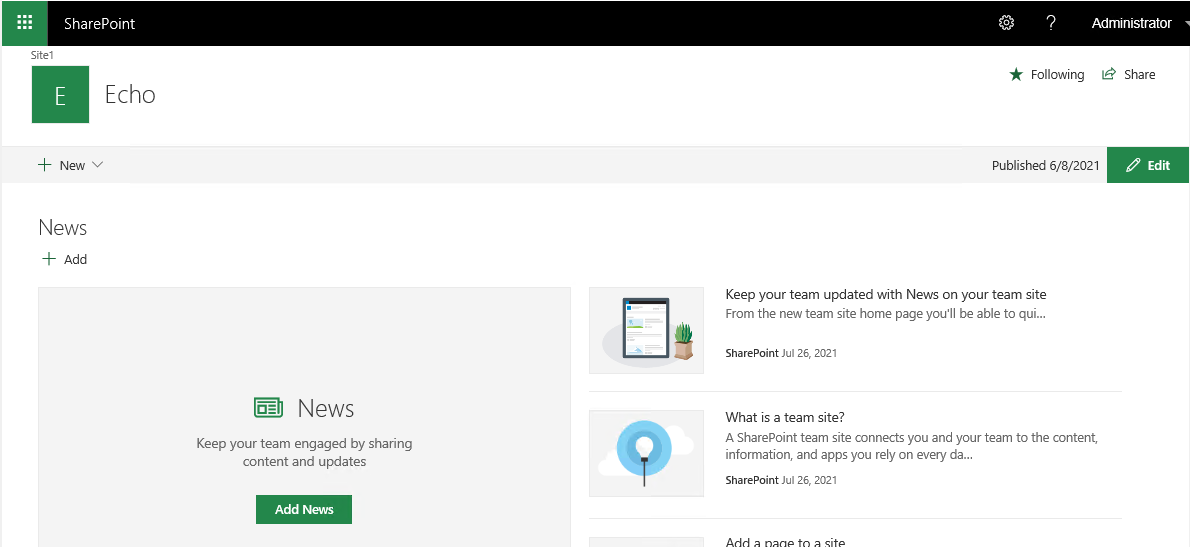Open the settings gear icon
This screenshot has width=1190, height=547.
[x=1006, y=23]
